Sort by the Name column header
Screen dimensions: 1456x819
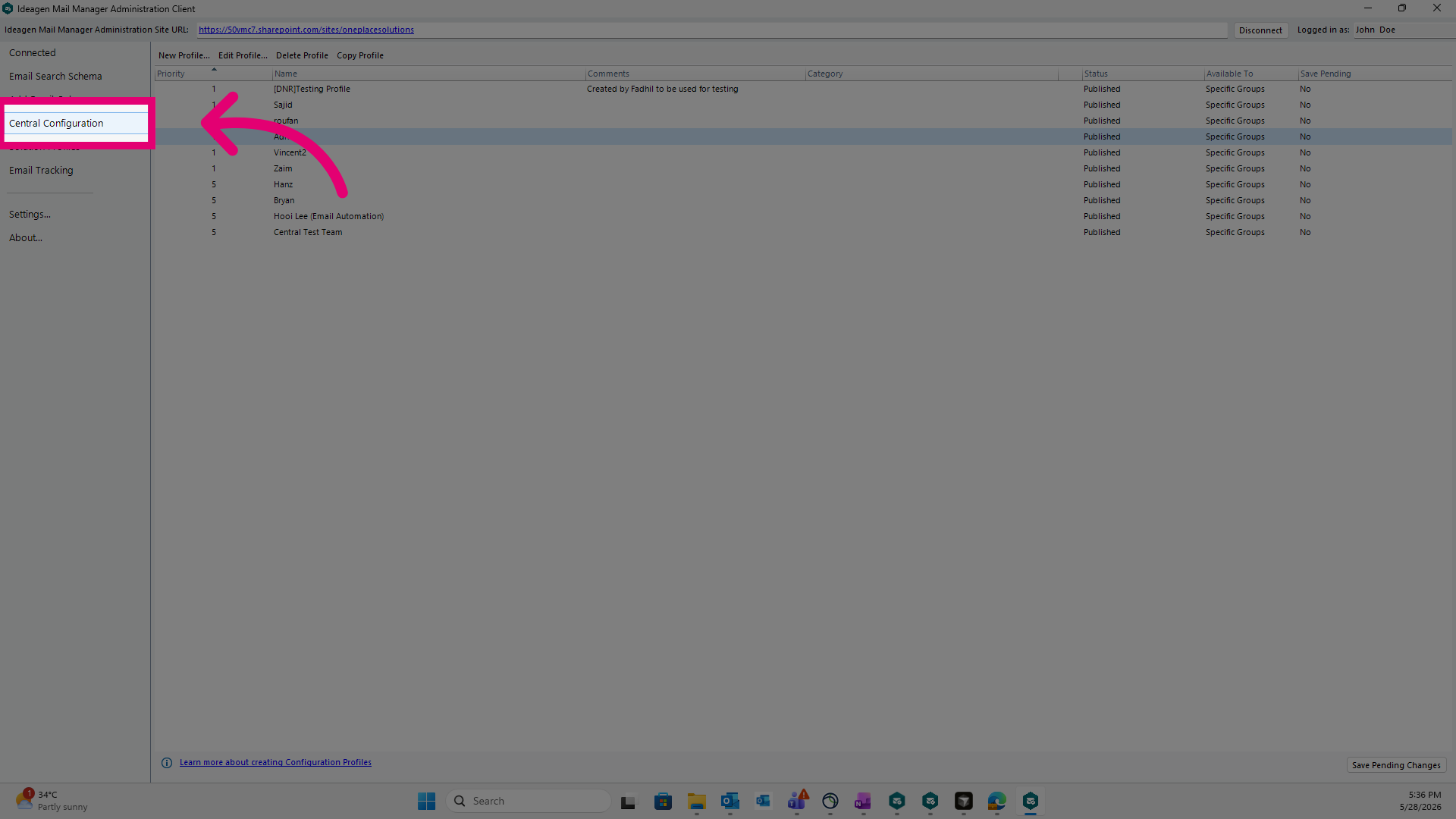(x=428, y=74)
